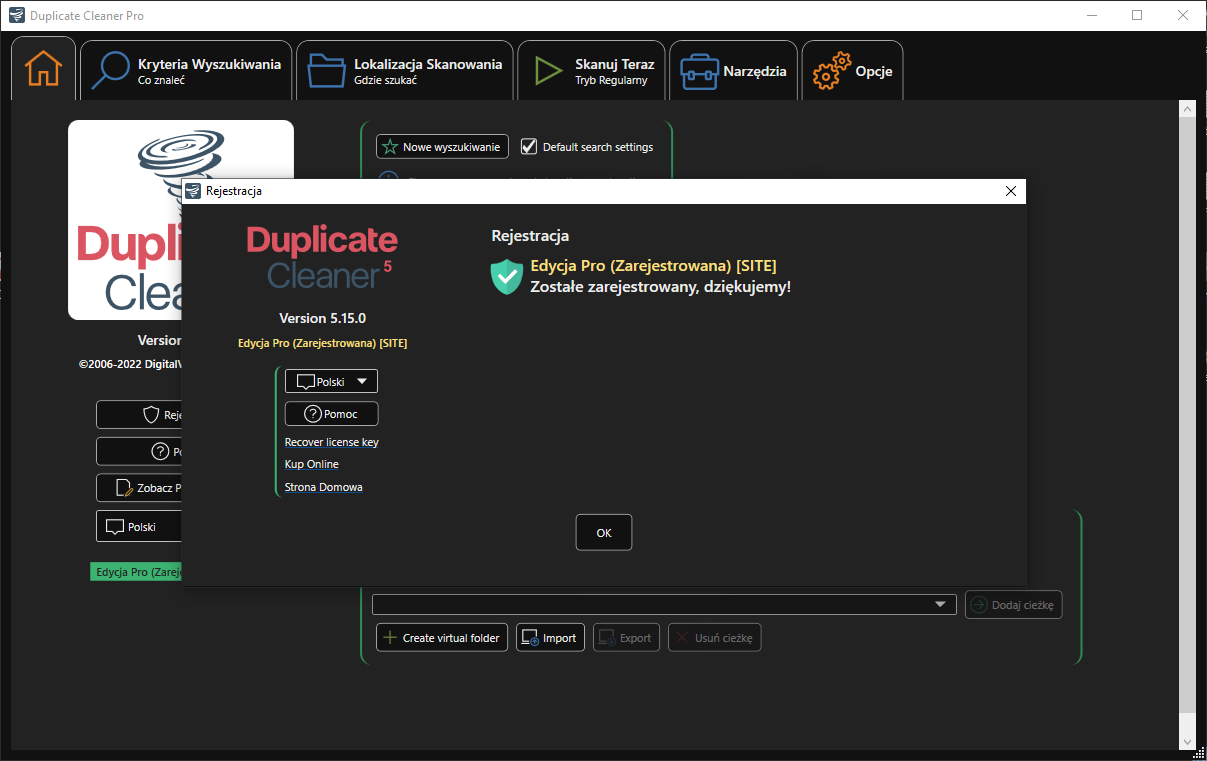Click the scrollbar up arrow

1188,108
